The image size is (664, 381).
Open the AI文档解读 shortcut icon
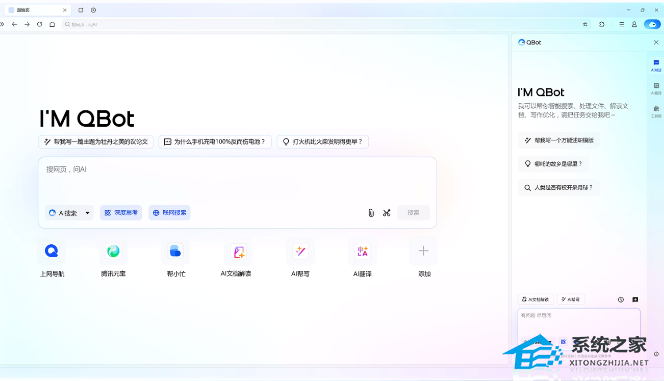coord(238,251)
